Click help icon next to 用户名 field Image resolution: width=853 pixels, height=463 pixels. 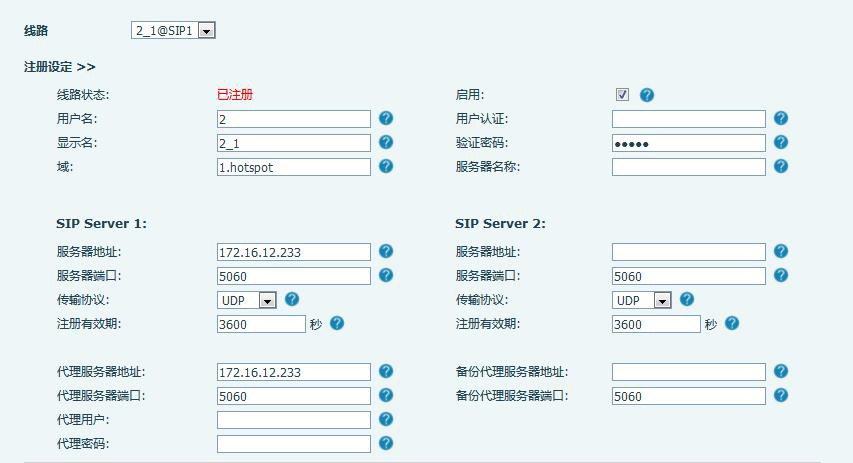tap(386, 118)
